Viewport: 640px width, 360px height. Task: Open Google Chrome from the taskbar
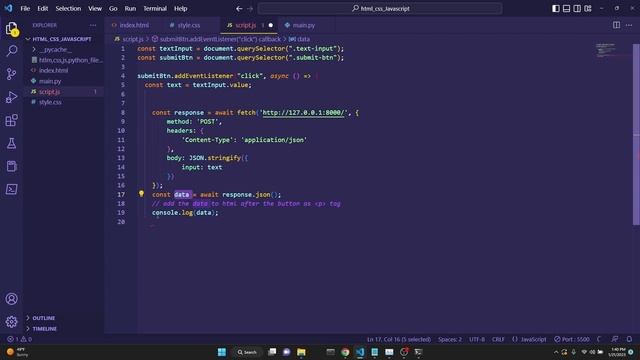point(345,352)
